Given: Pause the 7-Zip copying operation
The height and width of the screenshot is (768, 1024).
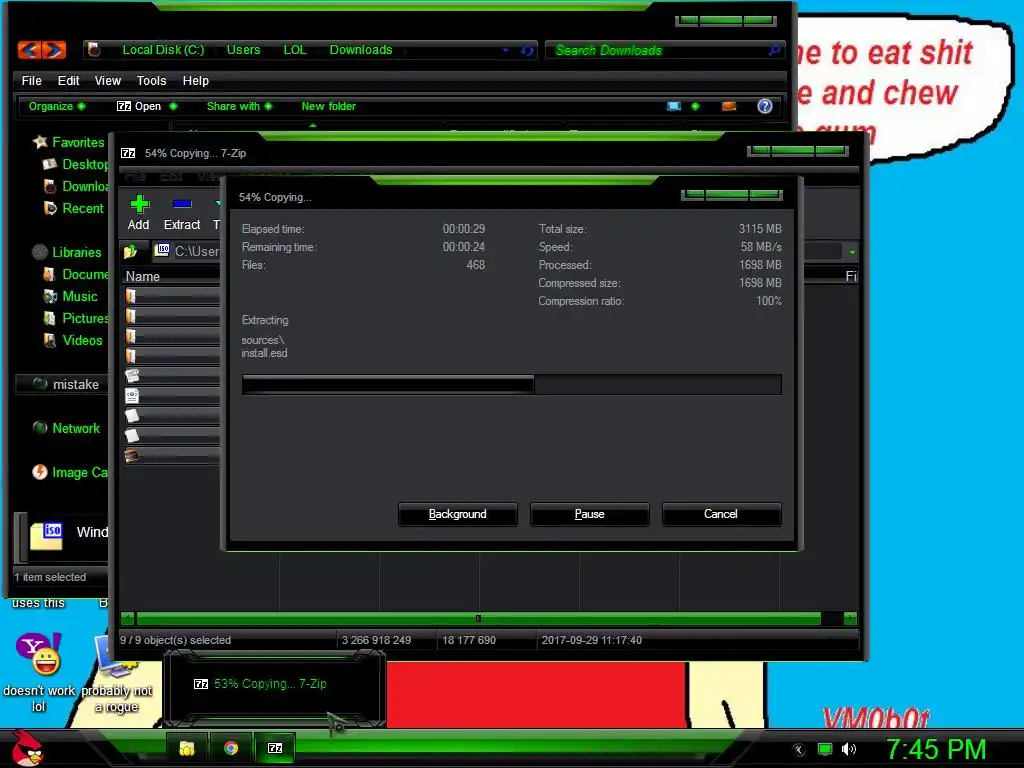Looking at the screenshot, I should coord(589,514).
